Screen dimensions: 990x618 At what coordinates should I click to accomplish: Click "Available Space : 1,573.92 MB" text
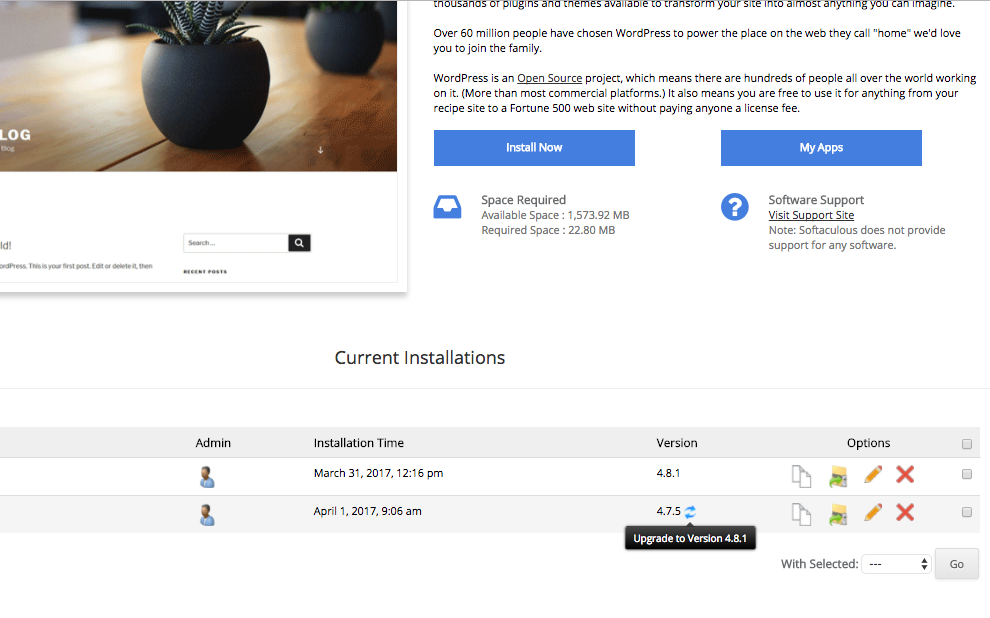[555, 215]
